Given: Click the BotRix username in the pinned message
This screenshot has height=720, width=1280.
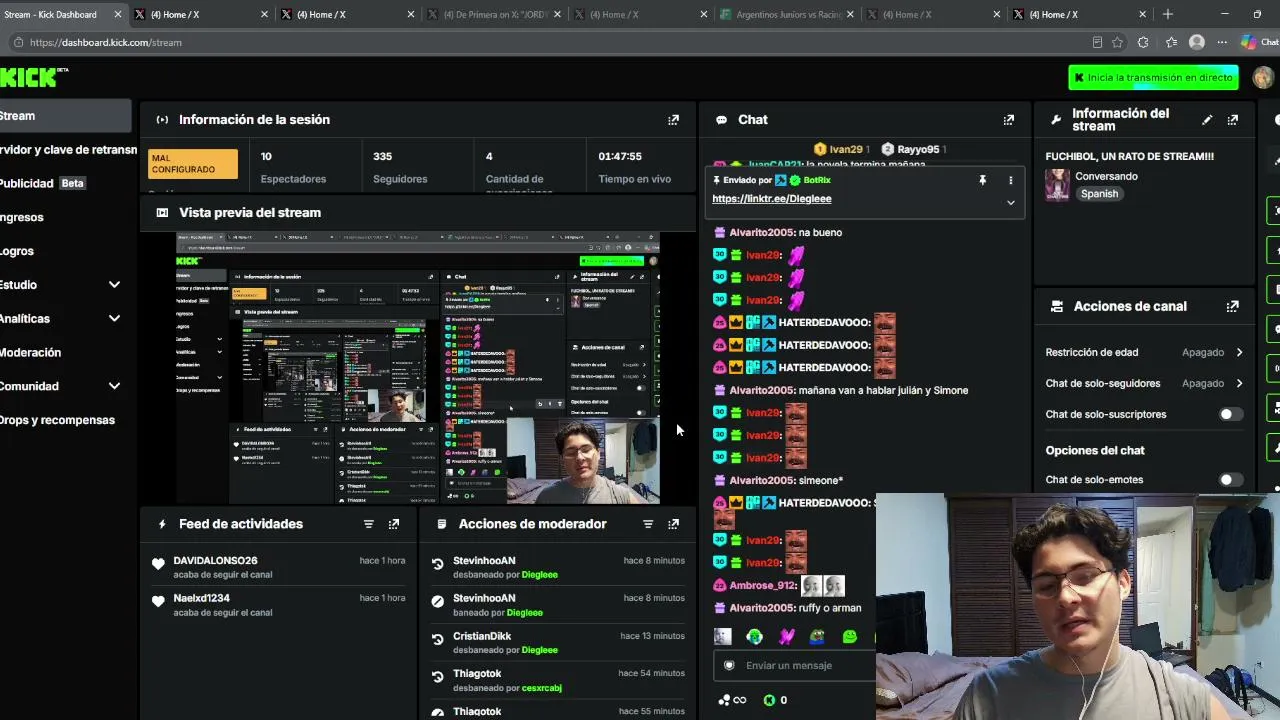Looking at the screenshot, I should pos(817,180).
